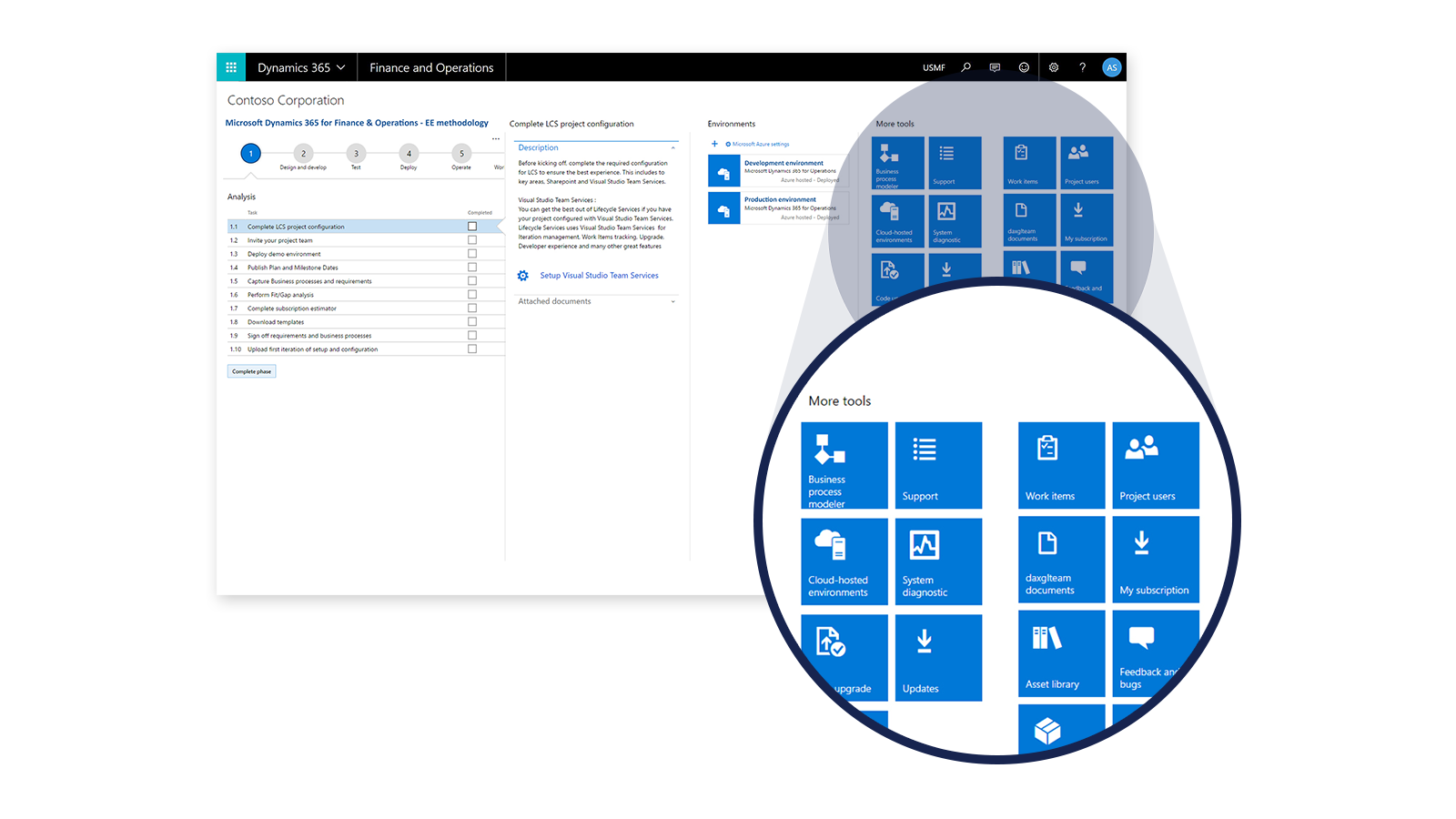Check Deploy demo environment completed box

pos(472,254)
